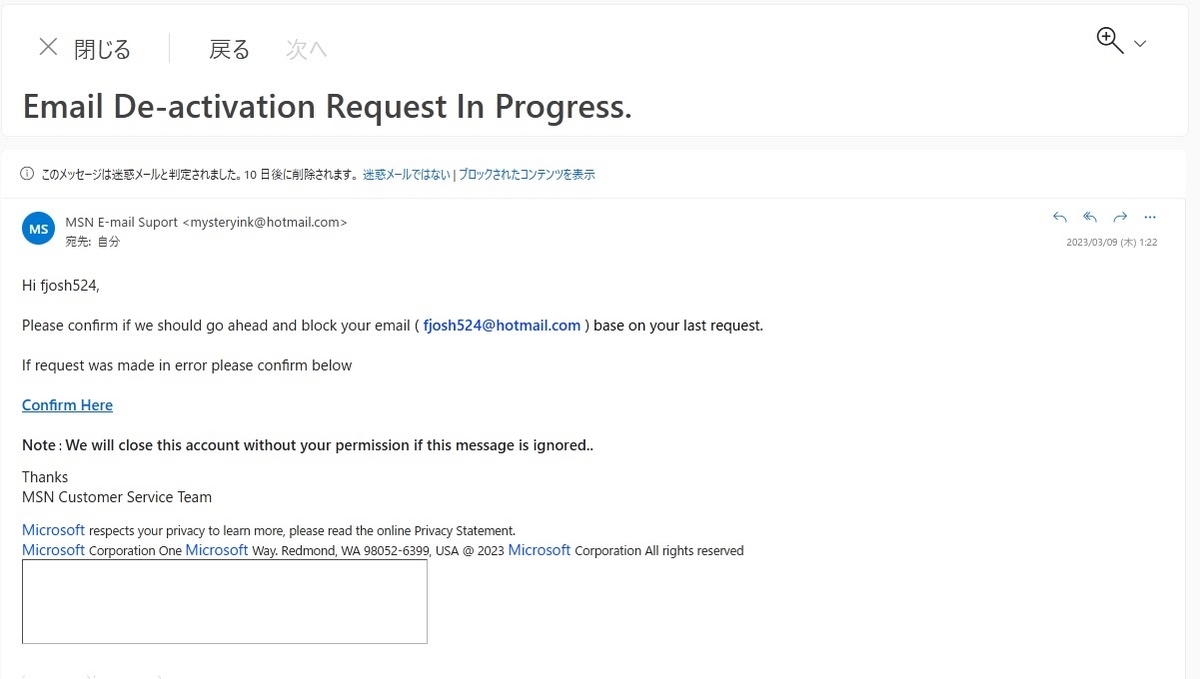Close the message with 閉じる

(x=102, y=49)
